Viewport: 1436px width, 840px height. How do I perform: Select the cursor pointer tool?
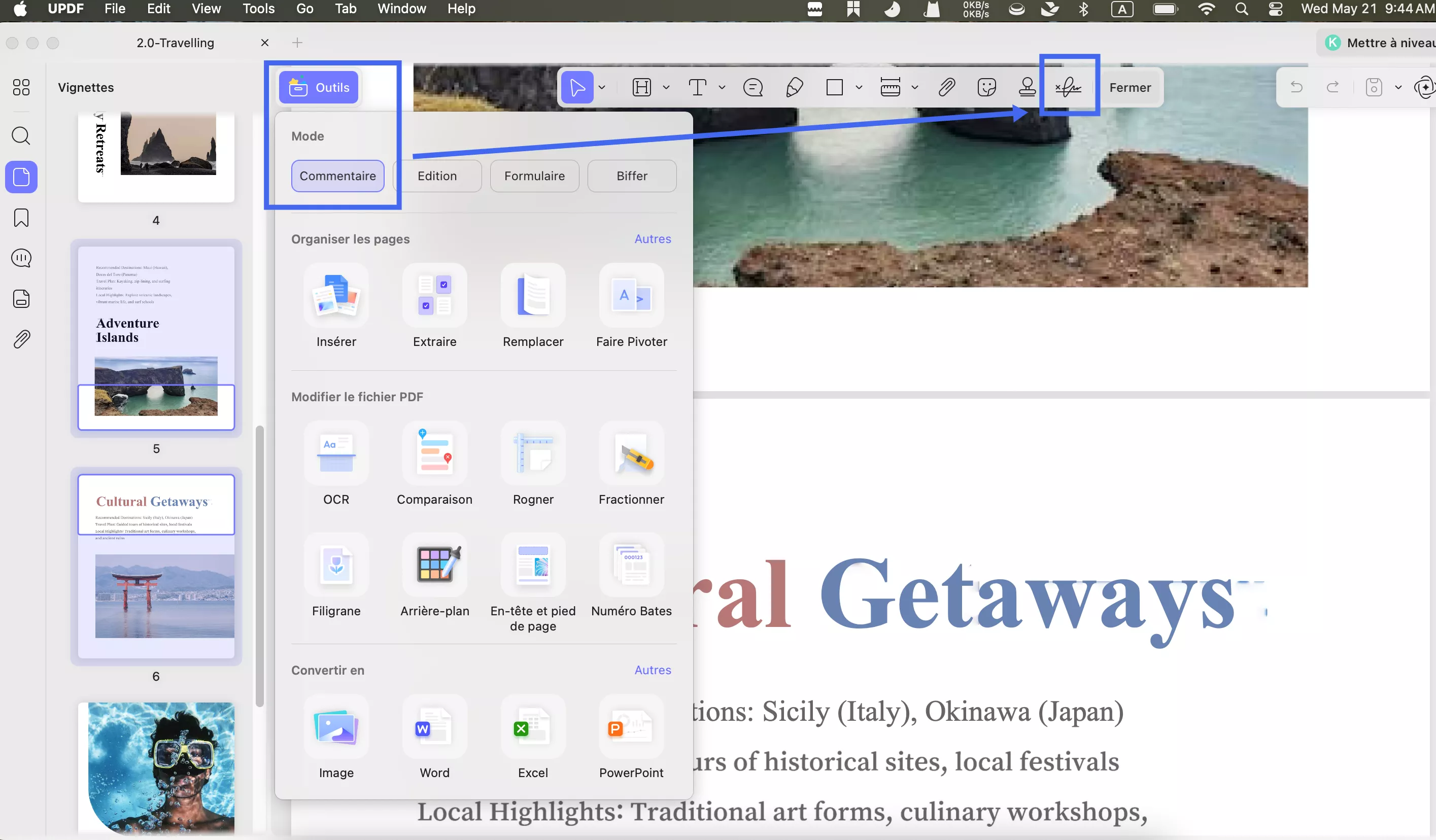[x=576, y=87]
